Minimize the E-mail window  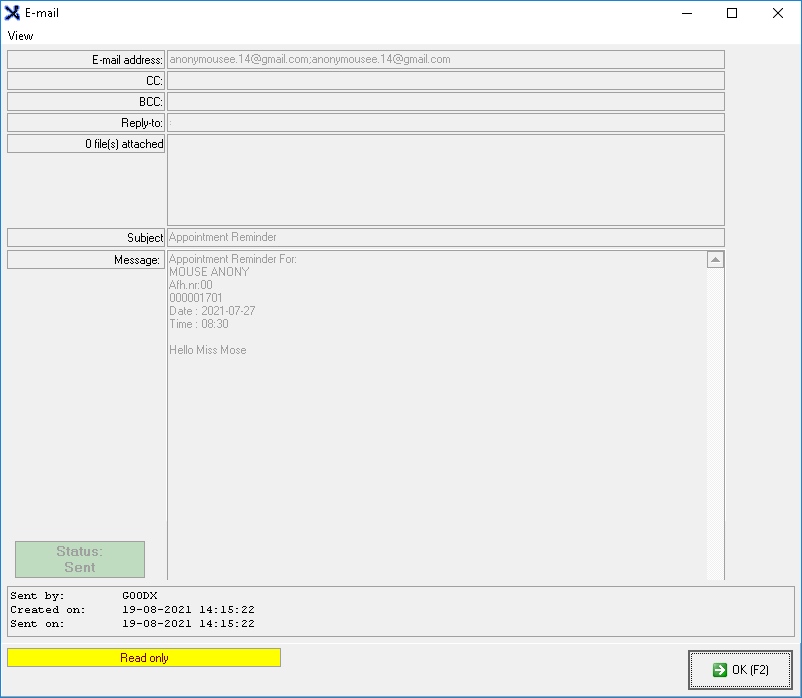coord(686,14)
